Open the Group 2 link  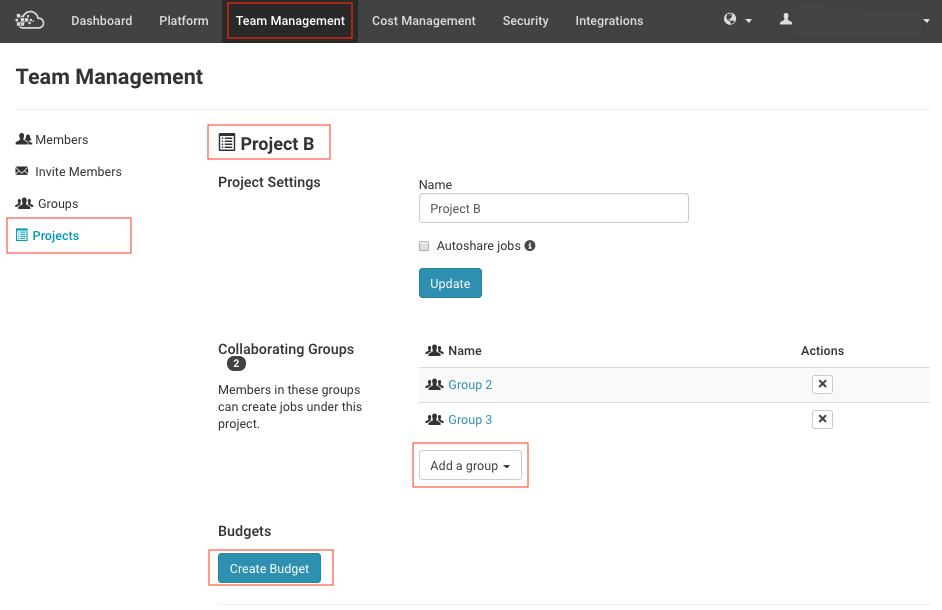tap(470, 385)
